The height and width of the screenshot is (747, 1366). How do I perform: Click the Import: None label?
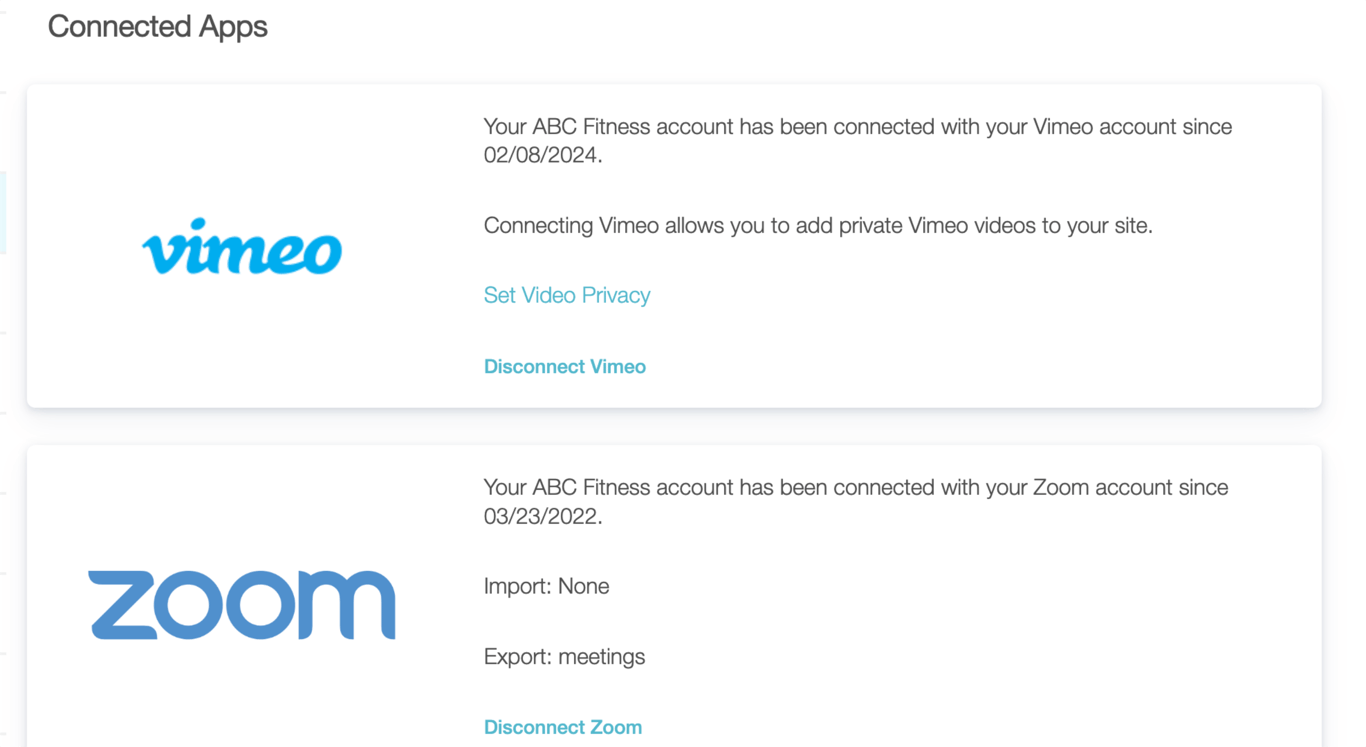coord(546,586)
